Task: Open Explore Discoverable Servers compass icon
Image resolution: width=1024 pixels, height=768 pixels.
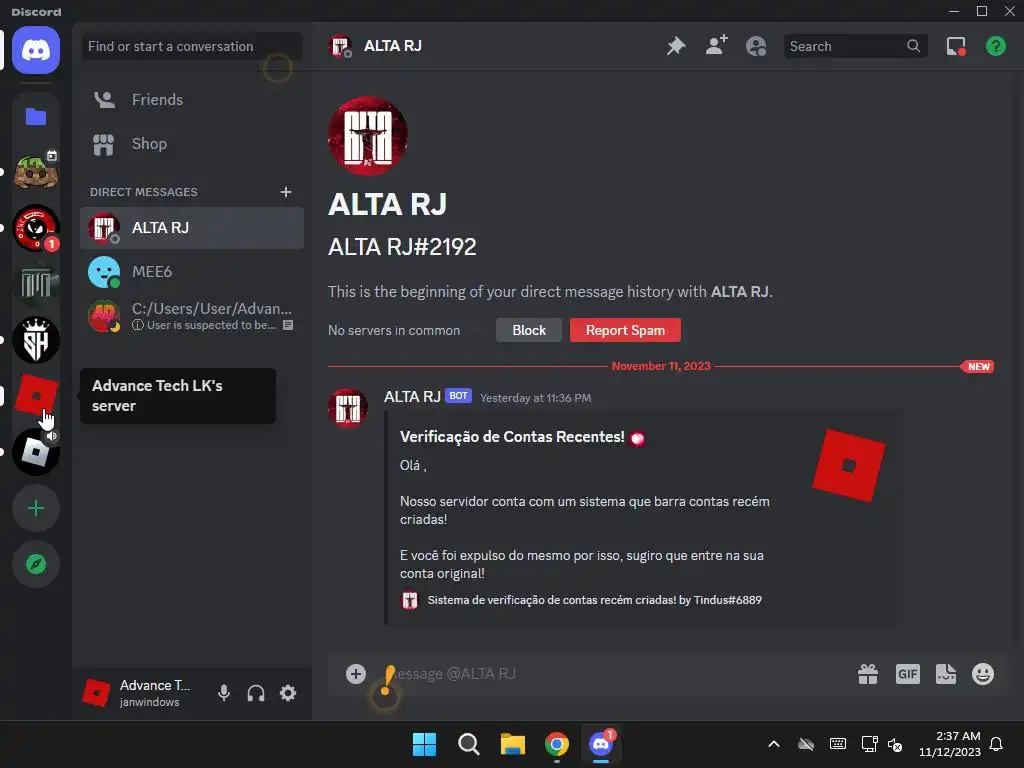Action: tap(36, 564)
